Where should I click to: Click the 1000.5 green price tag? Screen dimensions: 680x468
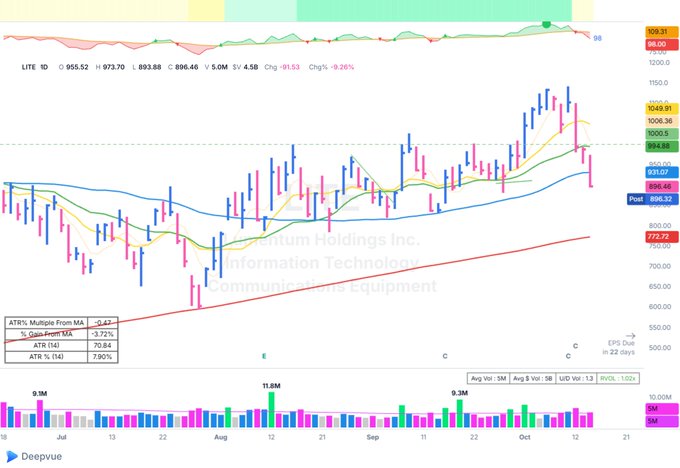point(662,134)
